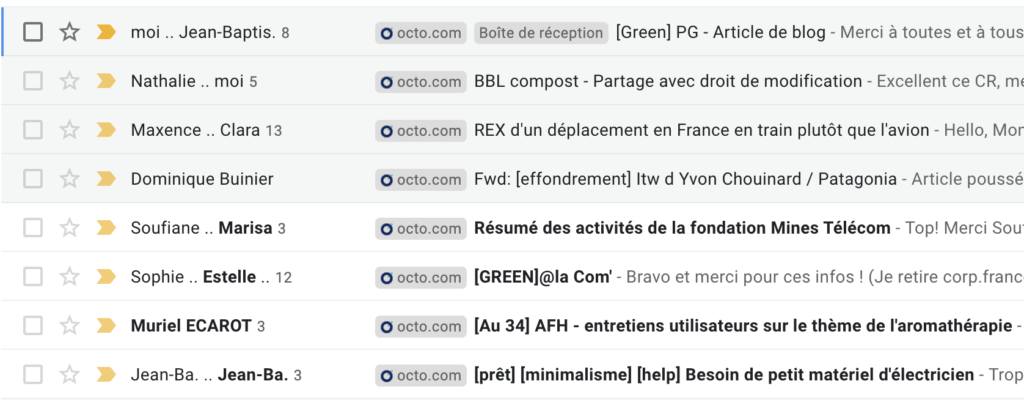Toggle importance marker on Soufiane's email

pos(106,228)
